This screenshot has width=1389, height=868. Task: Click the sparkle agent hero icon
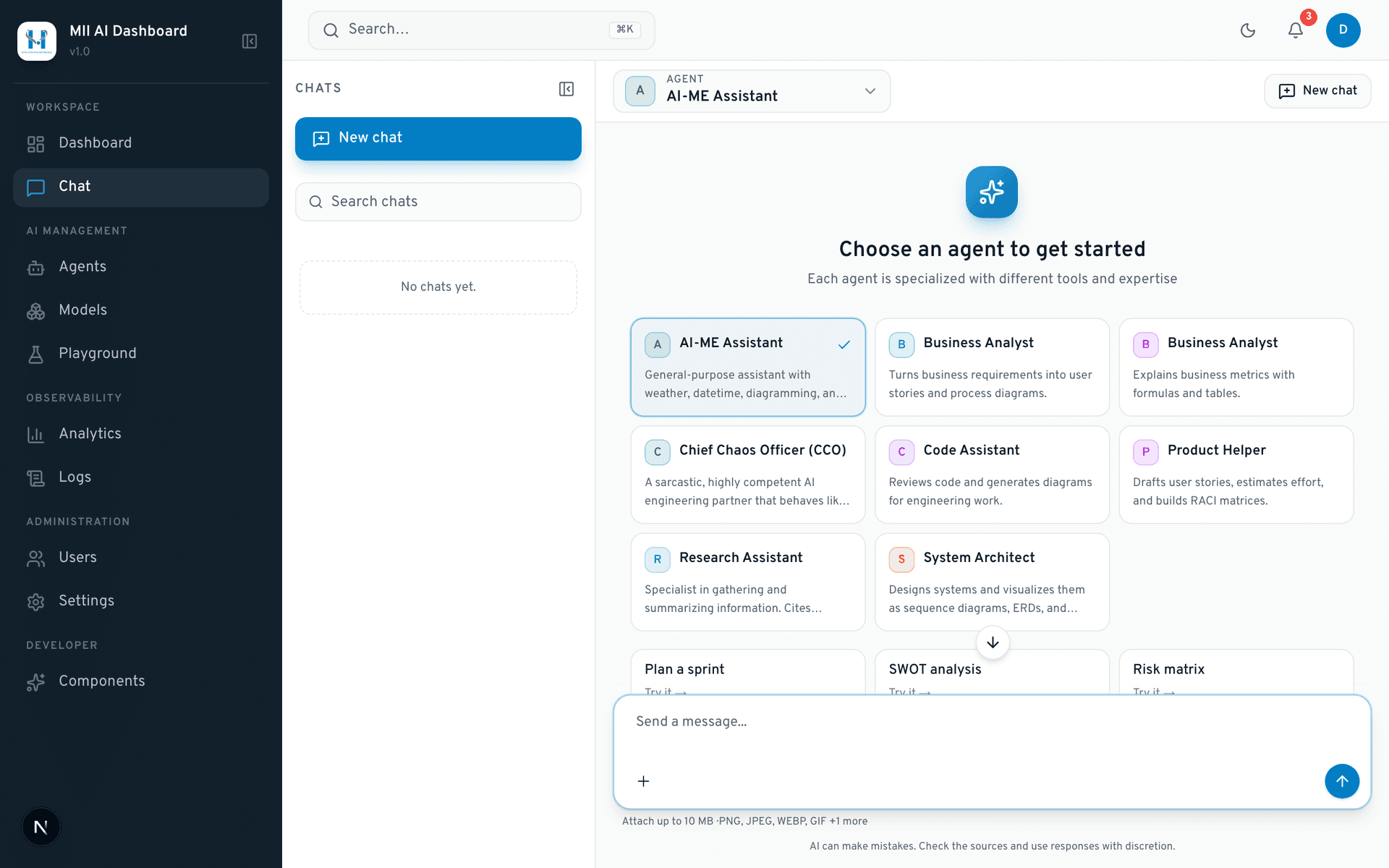[992, 192]
